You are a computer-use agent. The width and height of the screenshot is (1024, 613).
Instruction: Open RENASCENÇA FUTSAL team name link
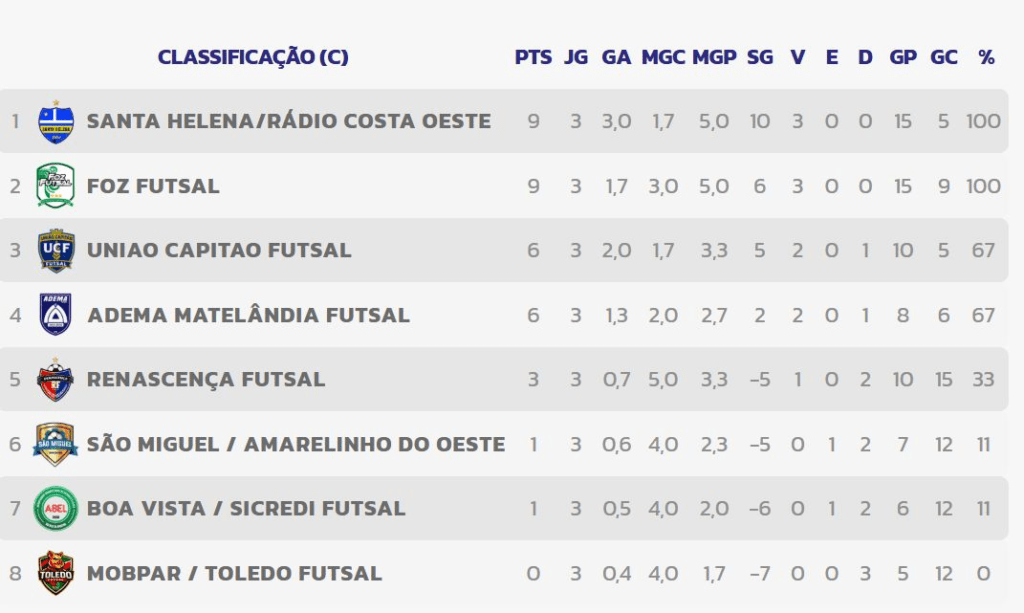click(x=206, y=379)
